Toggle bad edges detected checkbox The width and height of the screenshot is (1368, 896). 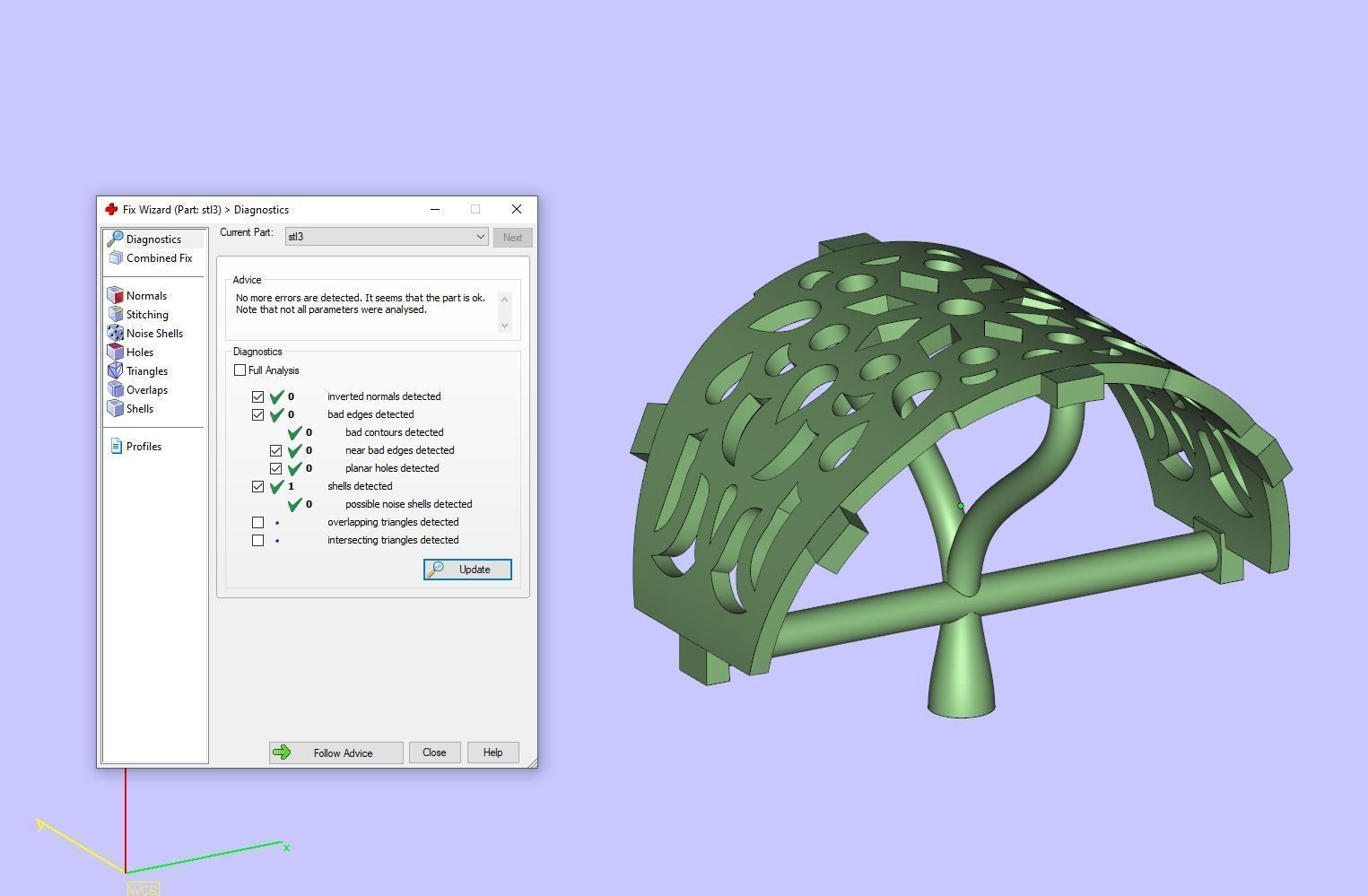(258, 414)
